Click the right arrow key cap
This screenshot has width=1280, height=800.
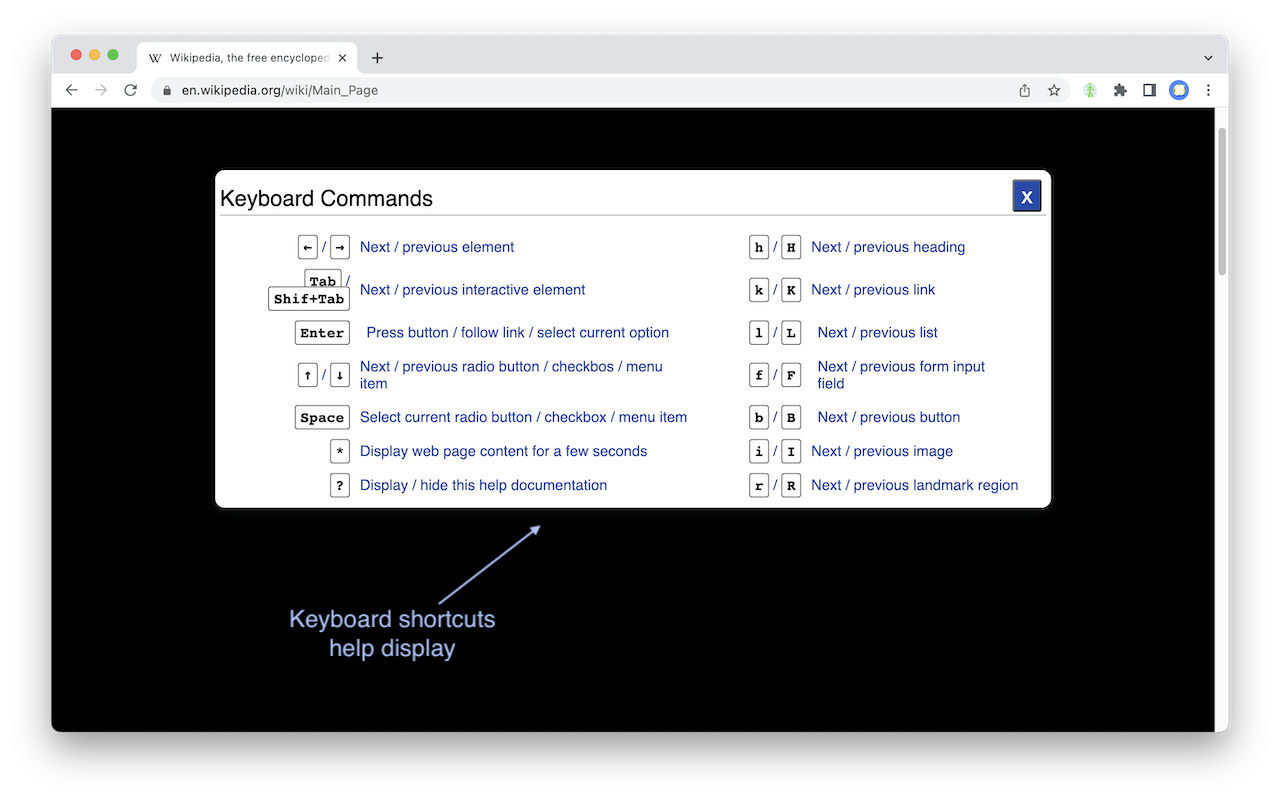point(340,247)
